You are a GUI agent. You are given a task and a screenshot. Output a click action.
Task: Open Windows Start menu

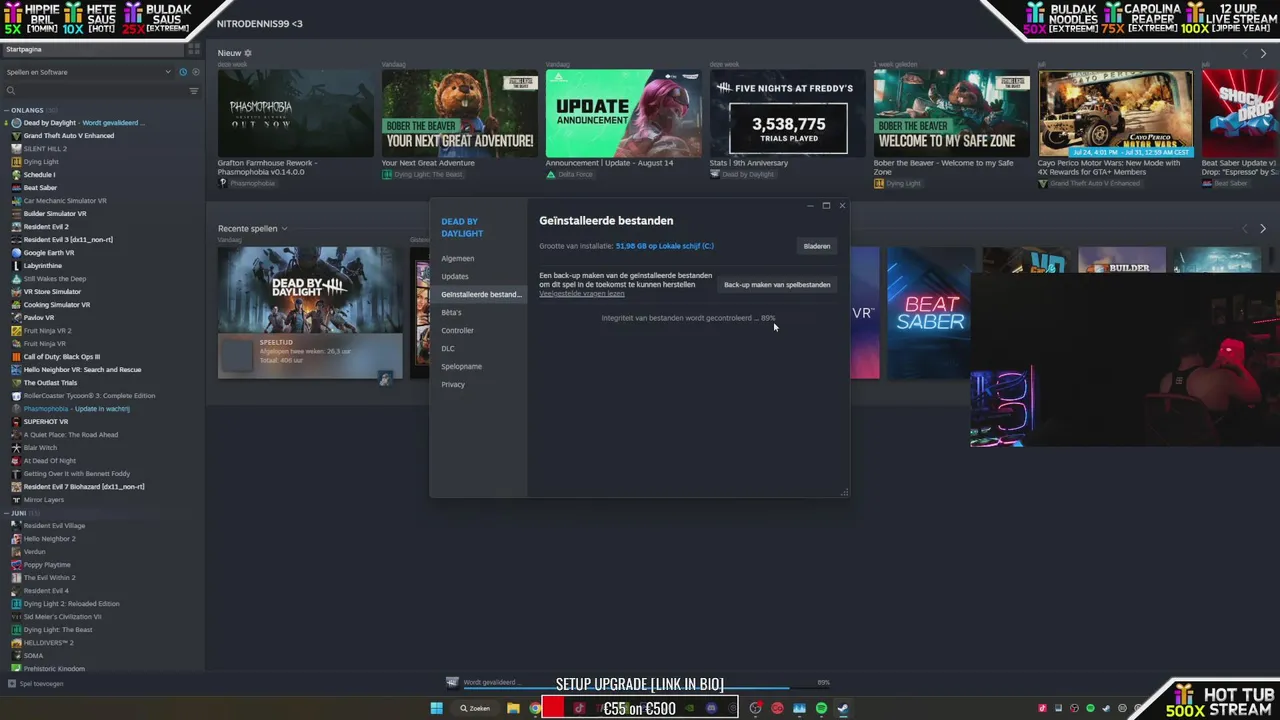pos(437,708)
